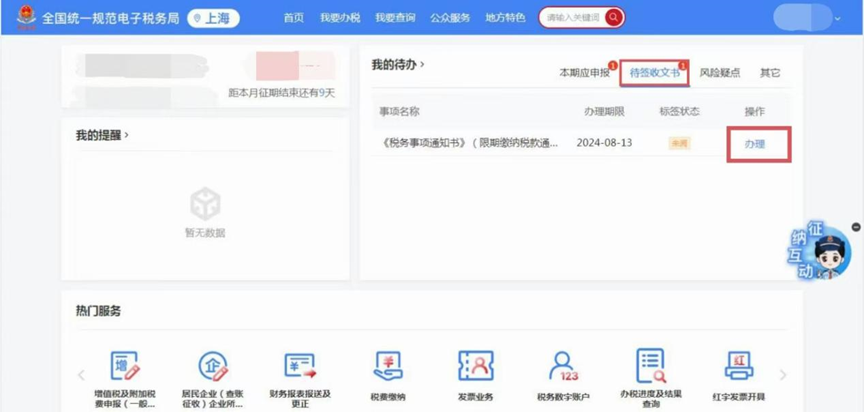Open 发票业务 invoice icon
This screenshot has width=864, height=412.
(476, 366)
